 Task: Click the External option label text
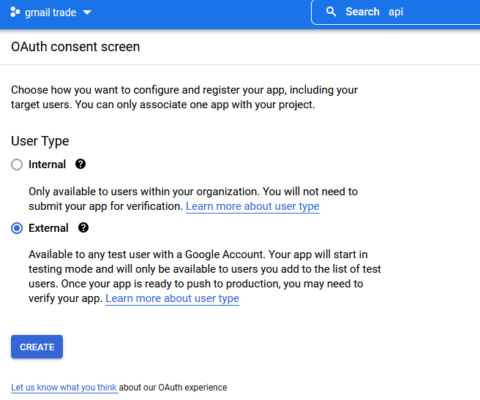48,228
